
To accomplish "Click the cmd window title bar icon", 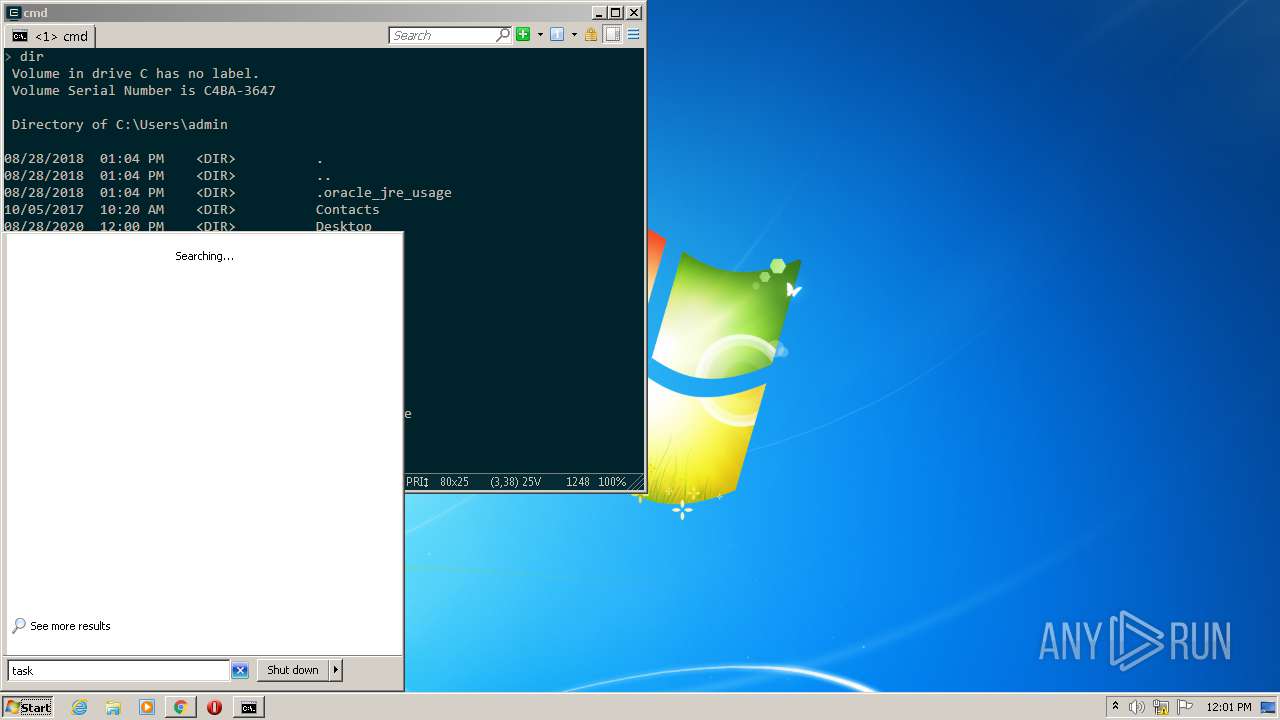I will (13, 13).
